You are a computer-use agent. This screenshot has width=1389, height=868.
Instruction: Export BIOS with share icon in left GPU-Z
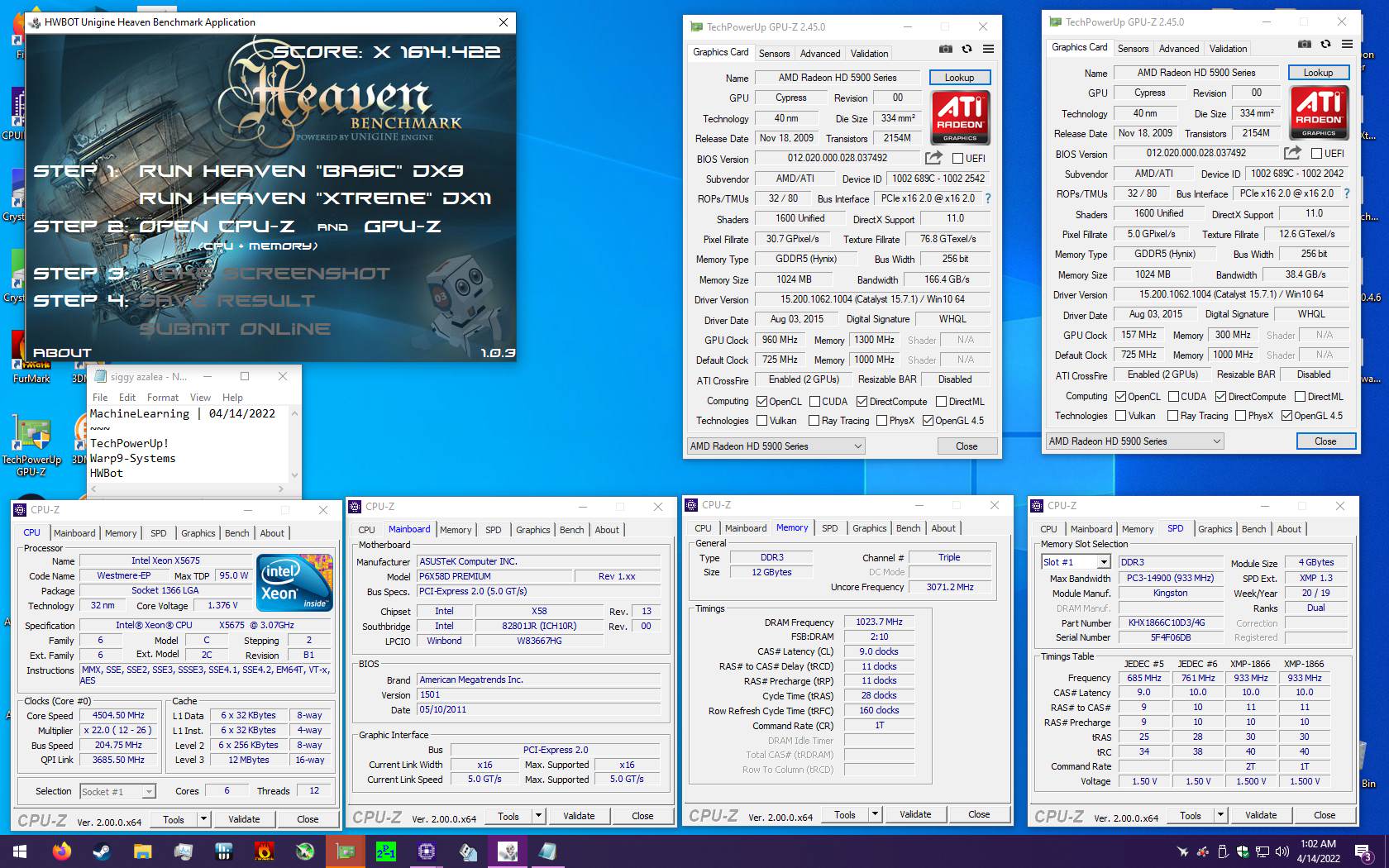tap(933, 158)
